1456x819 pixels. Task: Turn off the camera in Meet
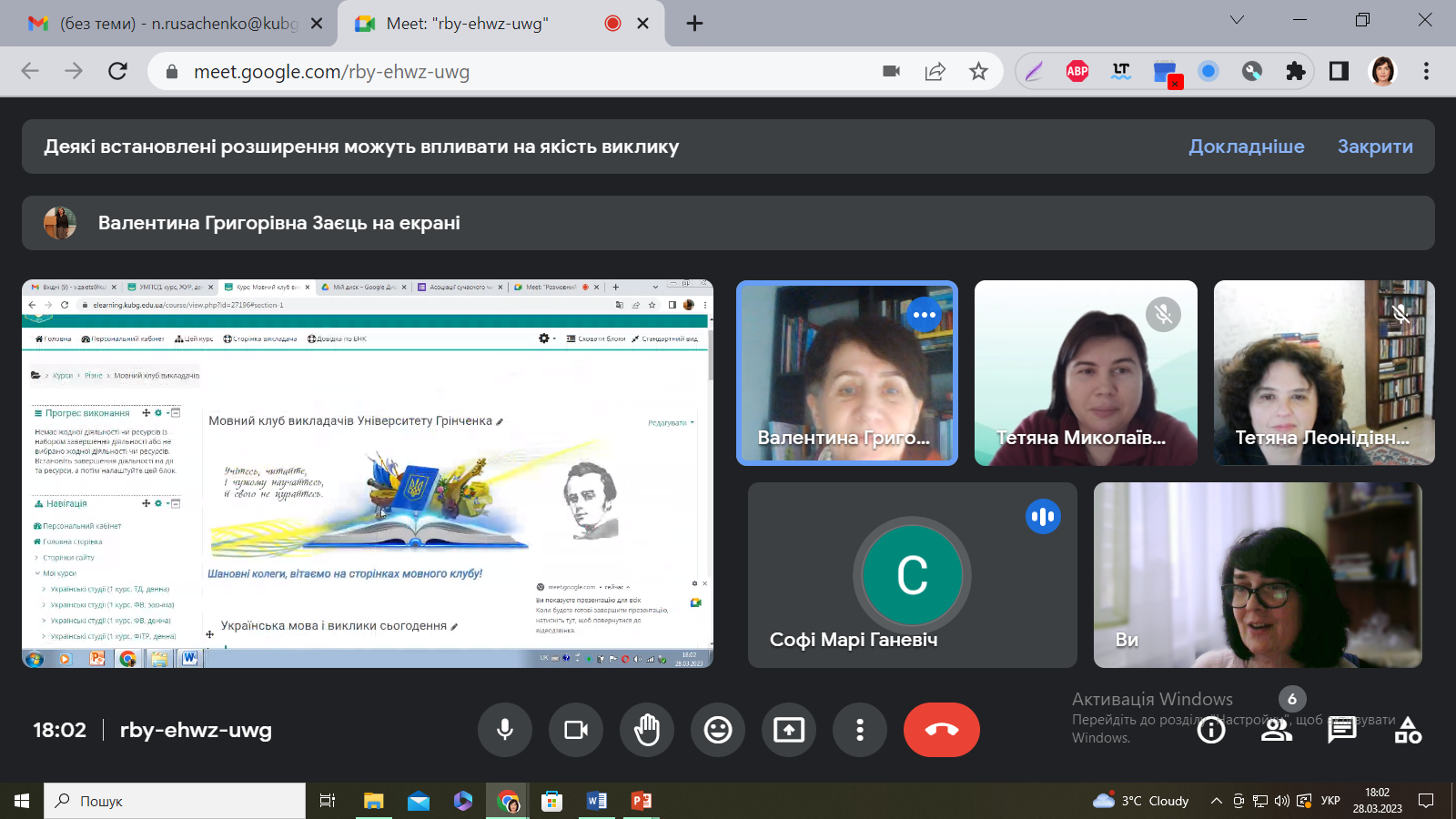pos(576,730)
